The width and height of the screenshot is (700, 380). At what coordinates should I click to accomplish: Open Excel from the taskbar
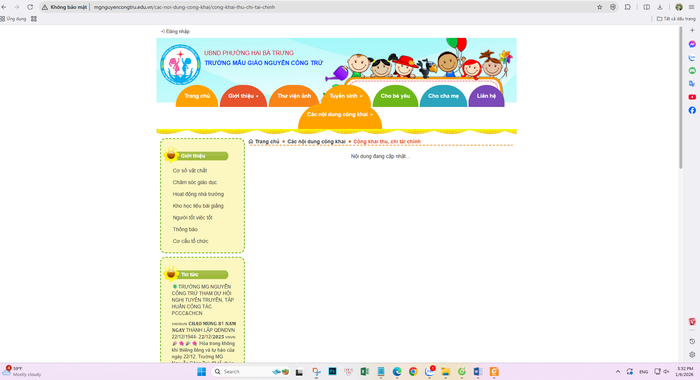coord(365,372)
